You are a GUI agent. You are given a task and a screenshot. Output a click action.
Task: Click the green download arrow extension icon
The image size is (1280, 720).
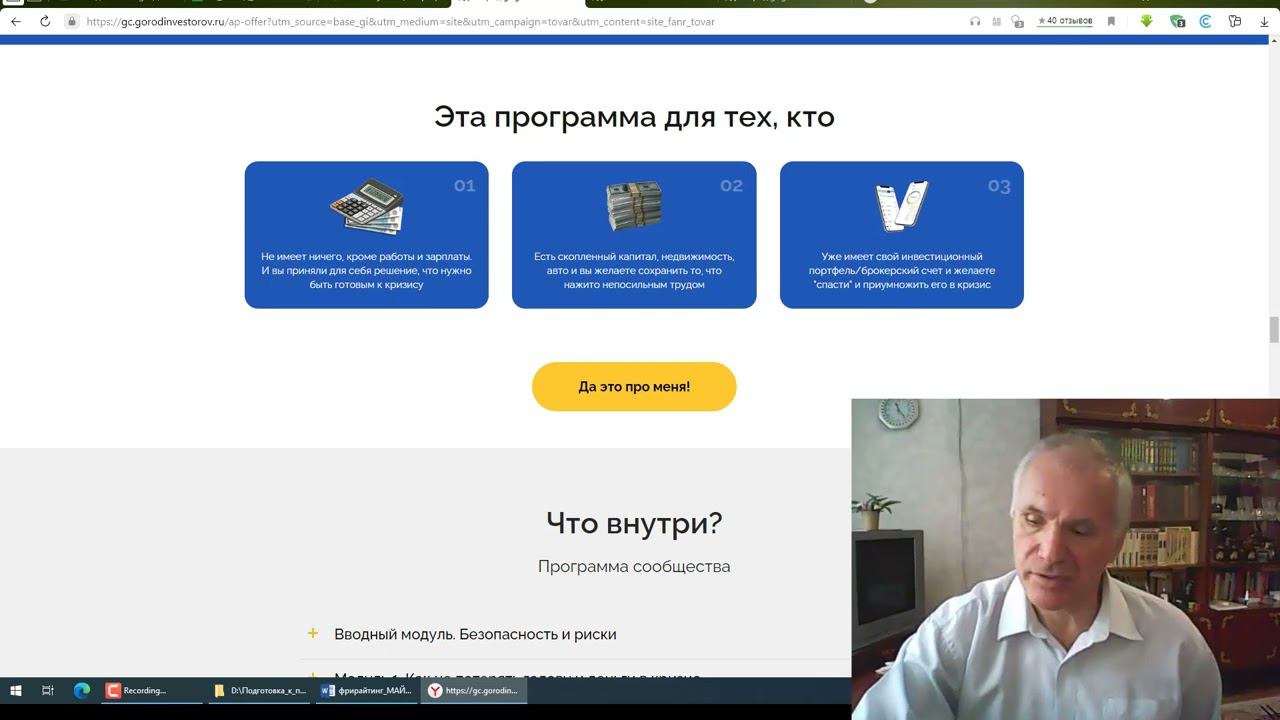click(1147, 21)
